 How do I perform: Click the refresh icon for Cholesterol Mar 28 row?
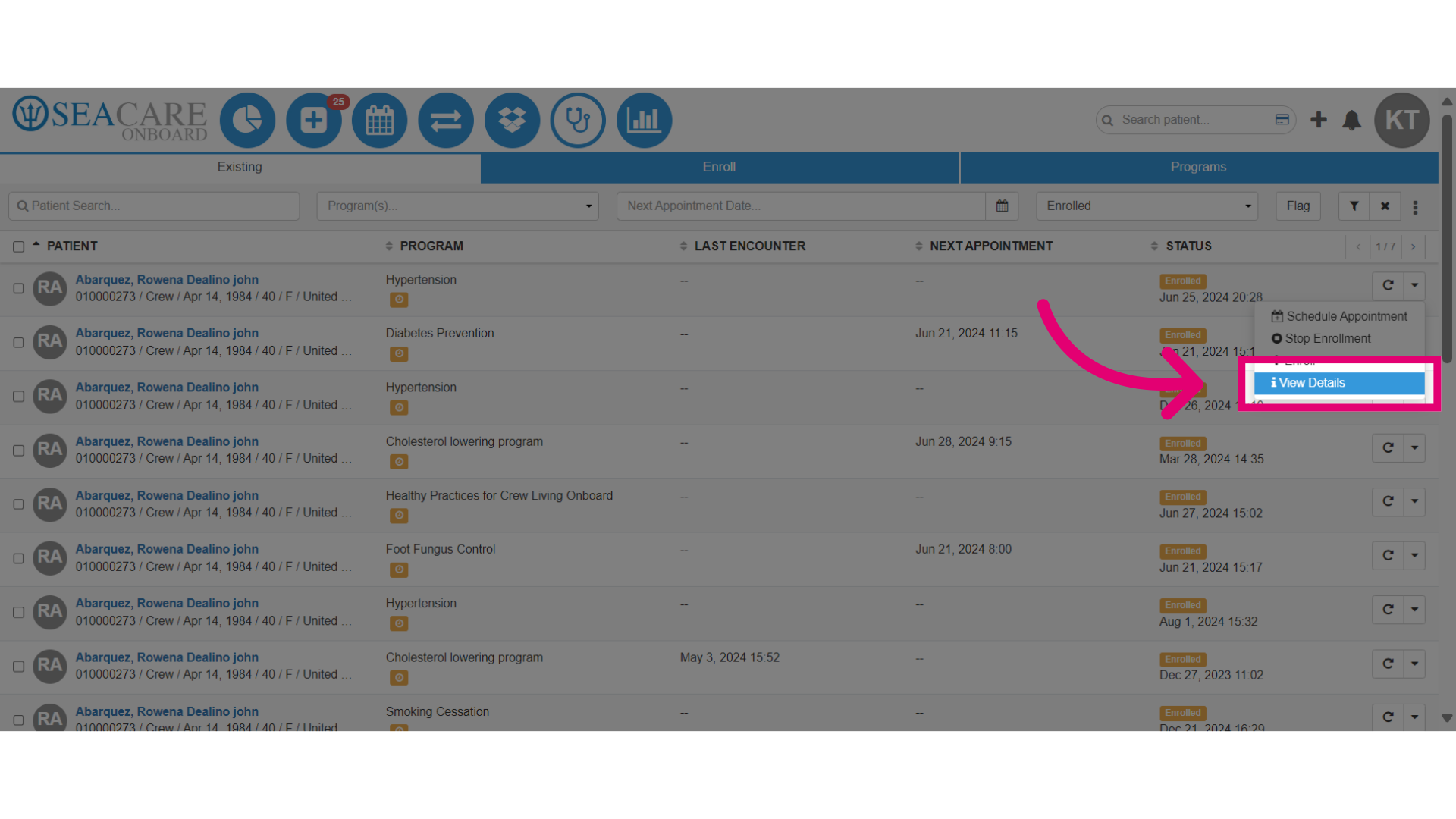(x=1388, y=448)
